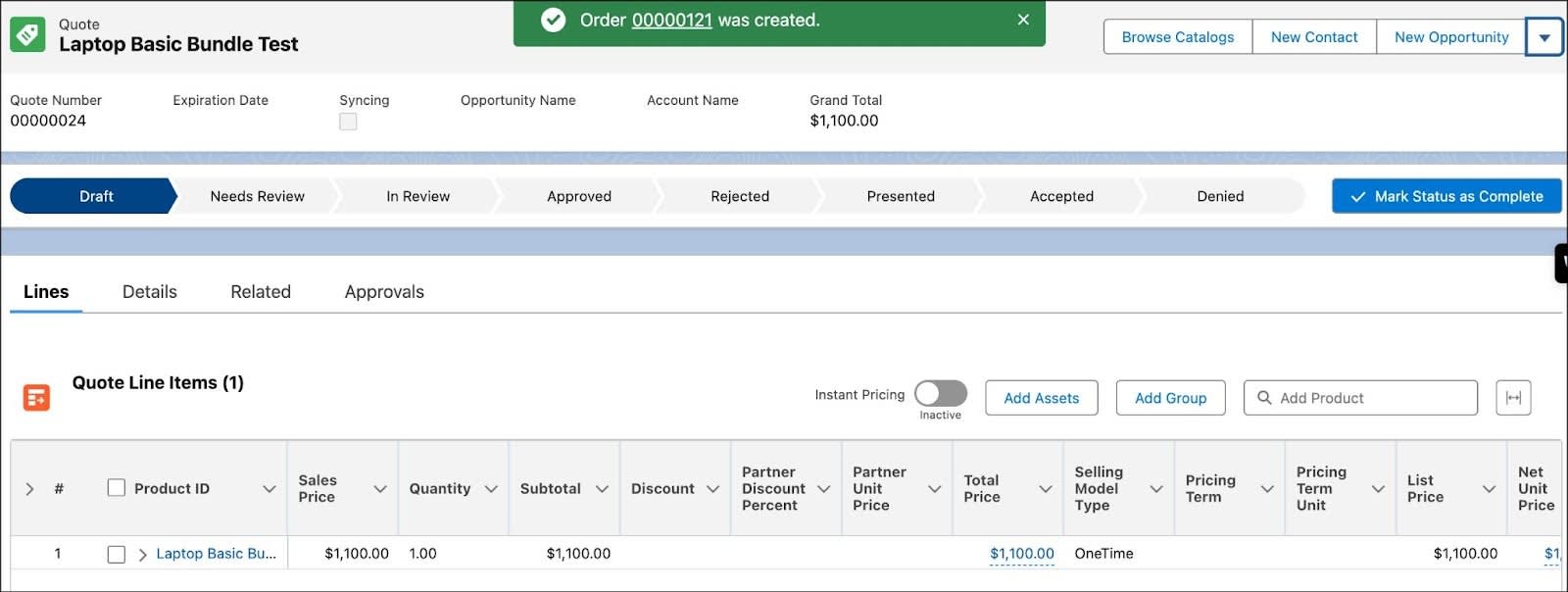Click the green Quote tag icon
The width and height of the screenshot is (1568, 592).
pos(27,36)
